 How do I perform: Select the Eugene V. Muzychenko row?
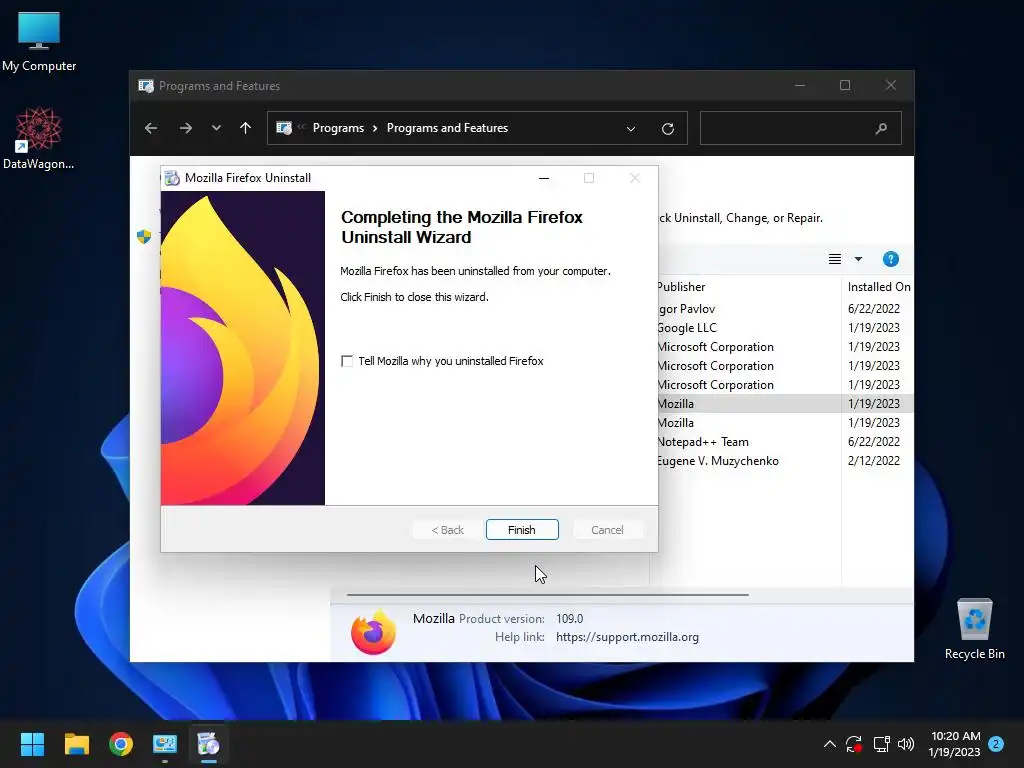[x=718, y=461]
